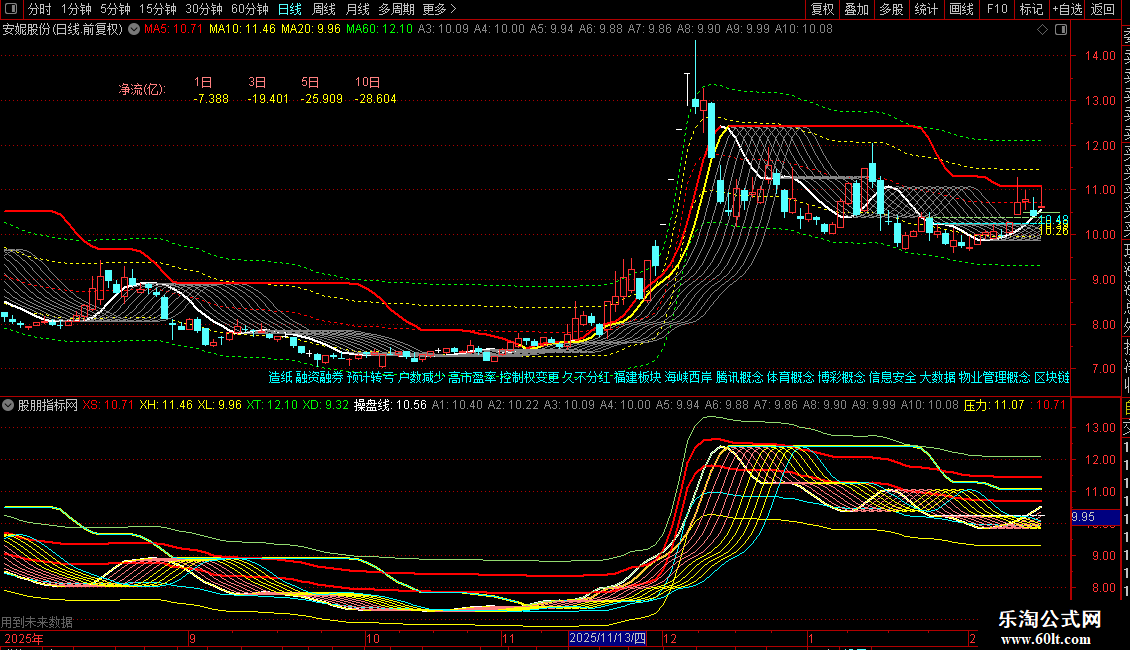Click the 复权 adjustment button
Screen dimensions: 1130x650
tap(822, 9)
